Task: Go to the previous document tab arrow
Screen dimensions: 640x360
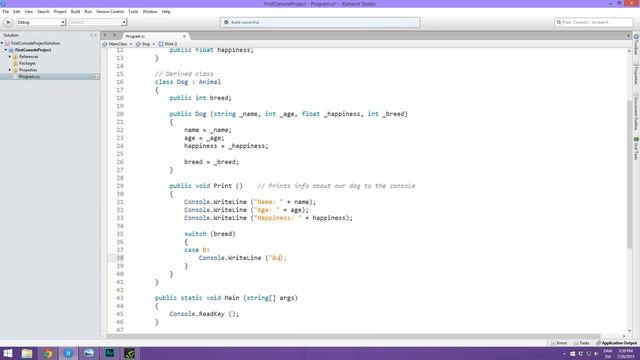Action: point(105,36)
